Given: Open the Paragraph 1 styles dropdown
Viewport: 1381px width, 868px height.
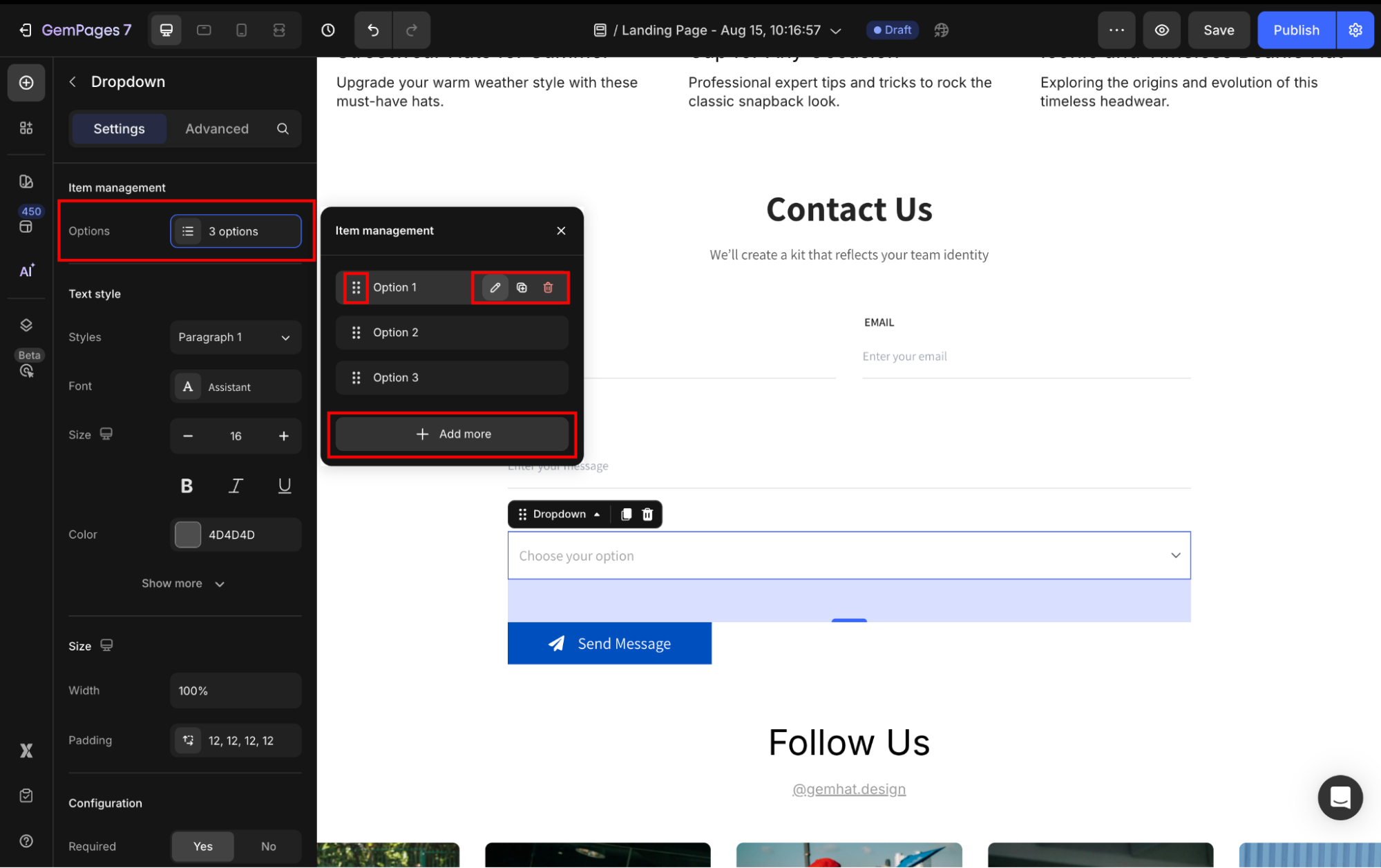Looking at the screenshot, I should tap(235, 337).
